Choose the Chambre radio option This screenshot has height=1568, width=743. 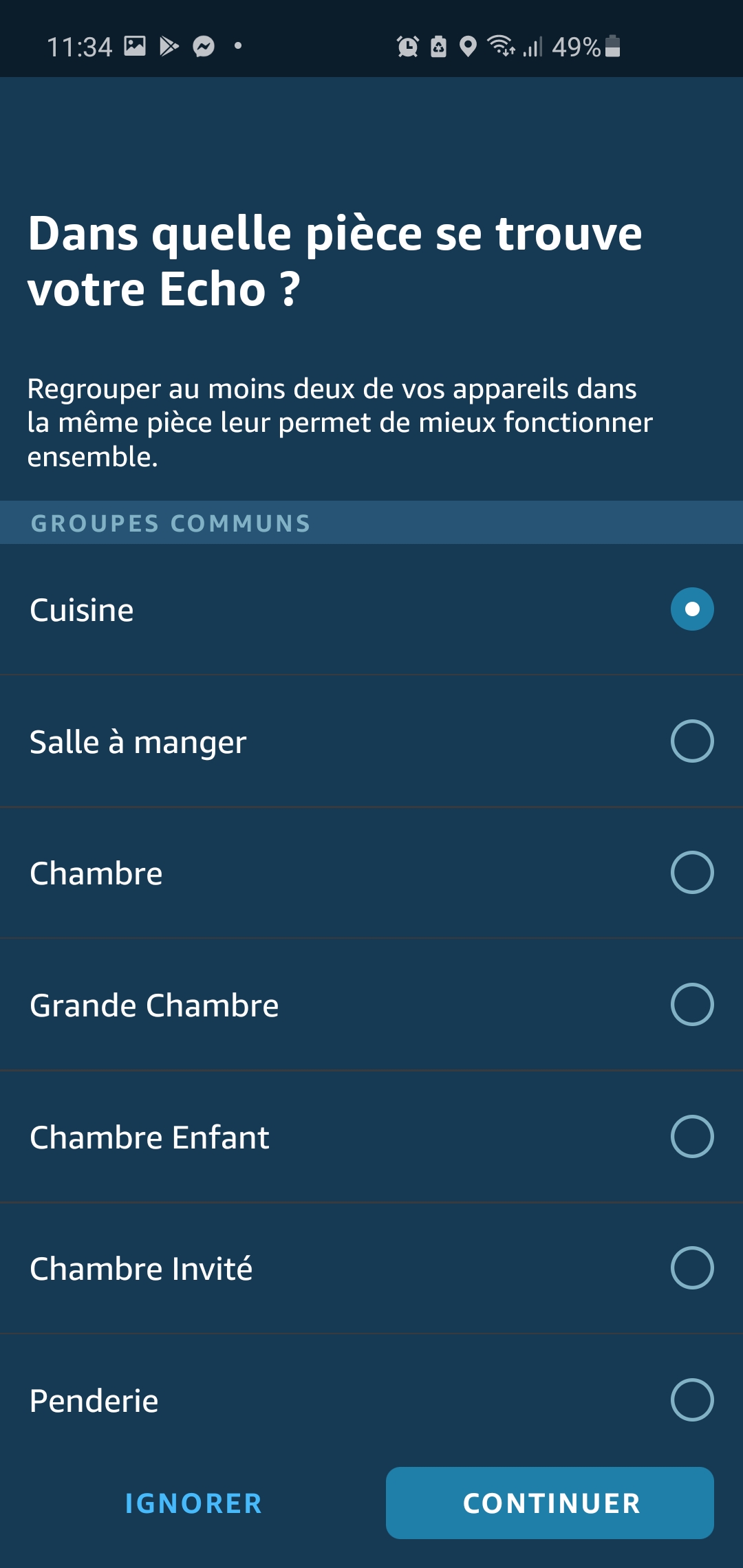coord(691,873)
